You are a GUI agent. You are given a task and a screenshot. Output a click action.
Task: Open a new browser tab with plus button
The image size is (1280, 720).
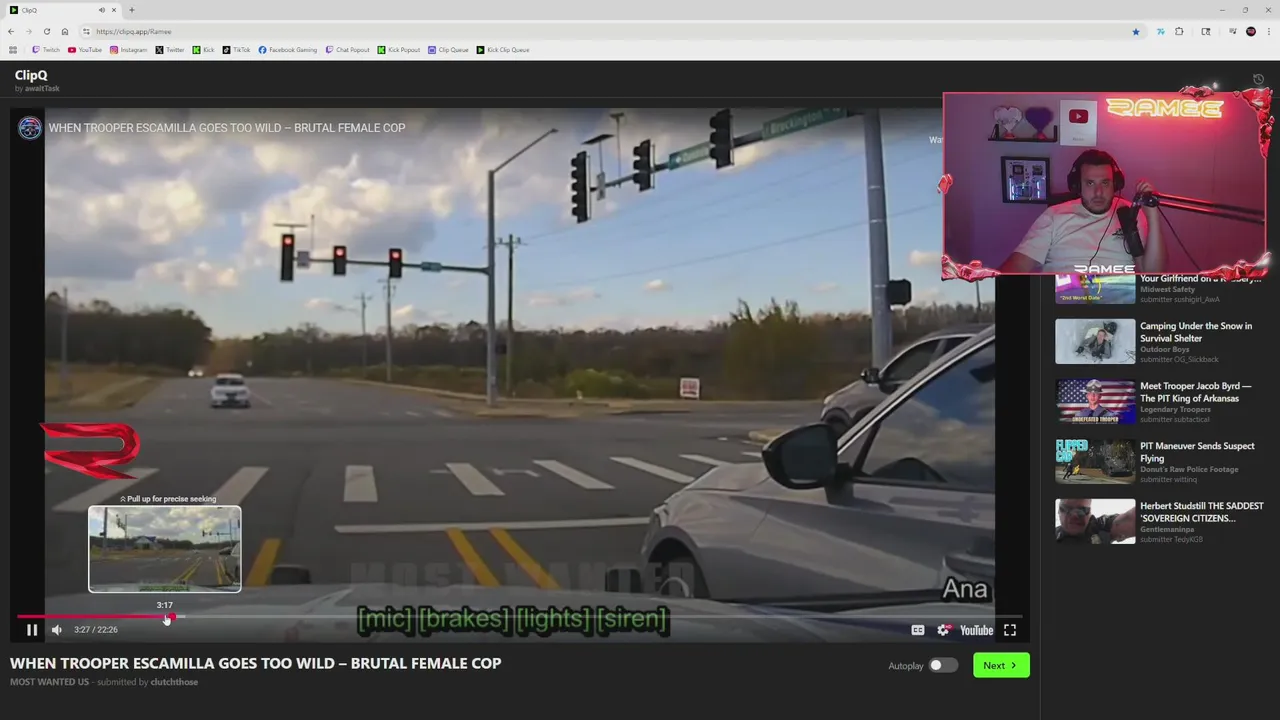point(131,10)
